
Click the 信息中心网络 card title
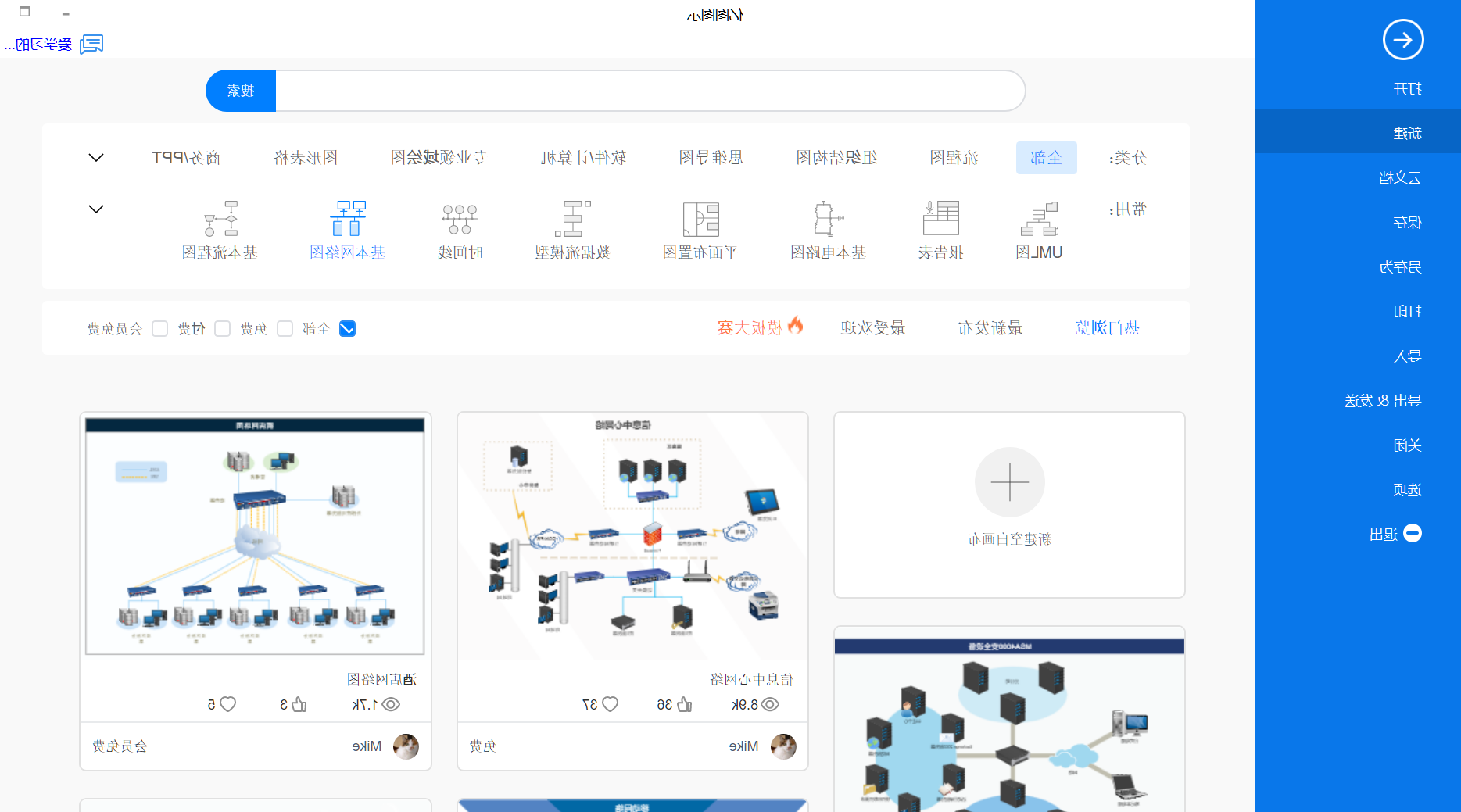pyautogui.click(x=751, y=680)
